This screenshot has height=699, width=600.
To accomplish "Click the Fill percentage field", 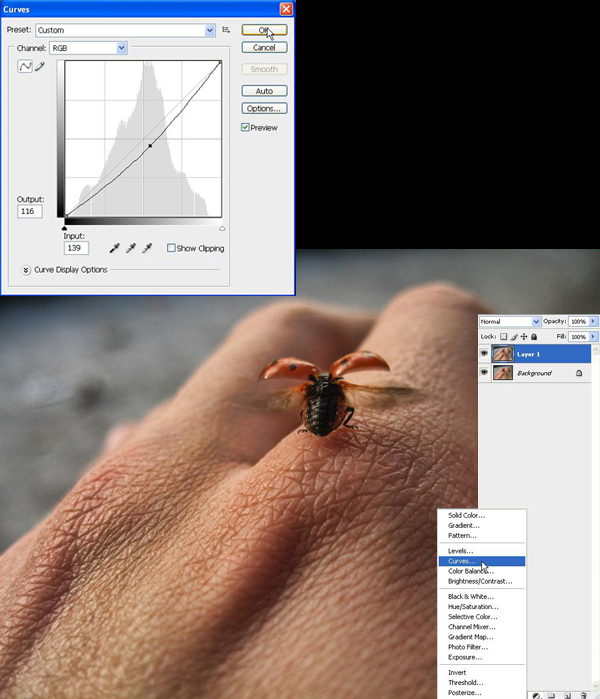I will pos(578,337).
